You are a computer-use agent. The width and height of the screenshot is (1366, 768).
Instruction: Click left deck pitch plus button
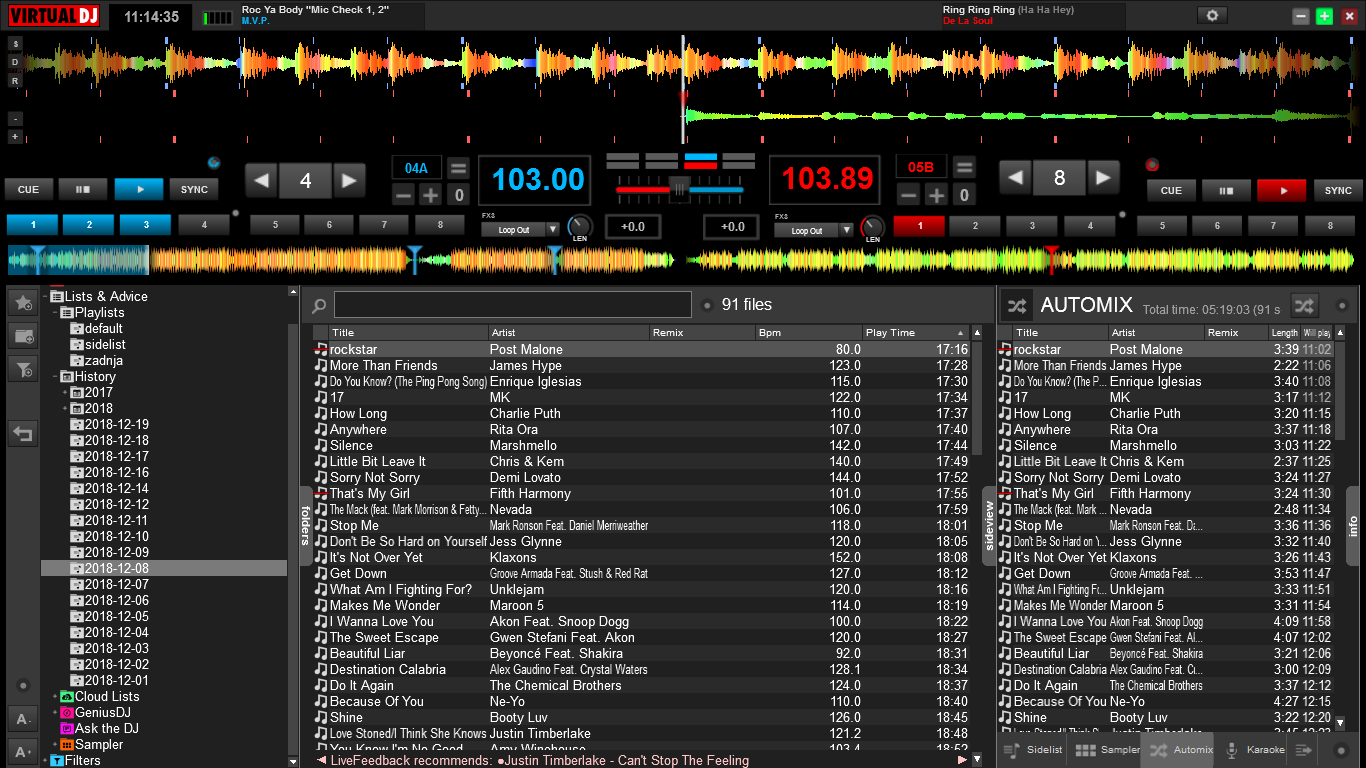tap(430, 195)
